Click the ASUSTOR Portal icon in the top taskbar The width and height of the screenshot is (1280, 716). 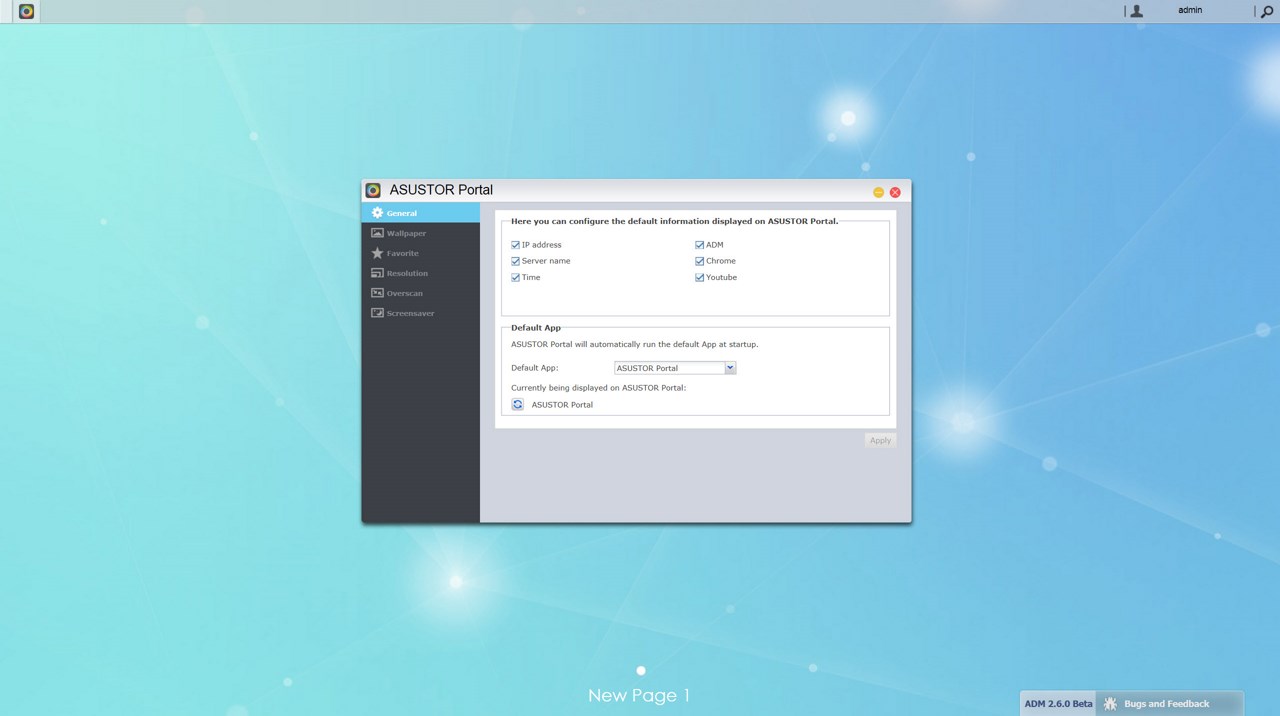pos(27,11)
